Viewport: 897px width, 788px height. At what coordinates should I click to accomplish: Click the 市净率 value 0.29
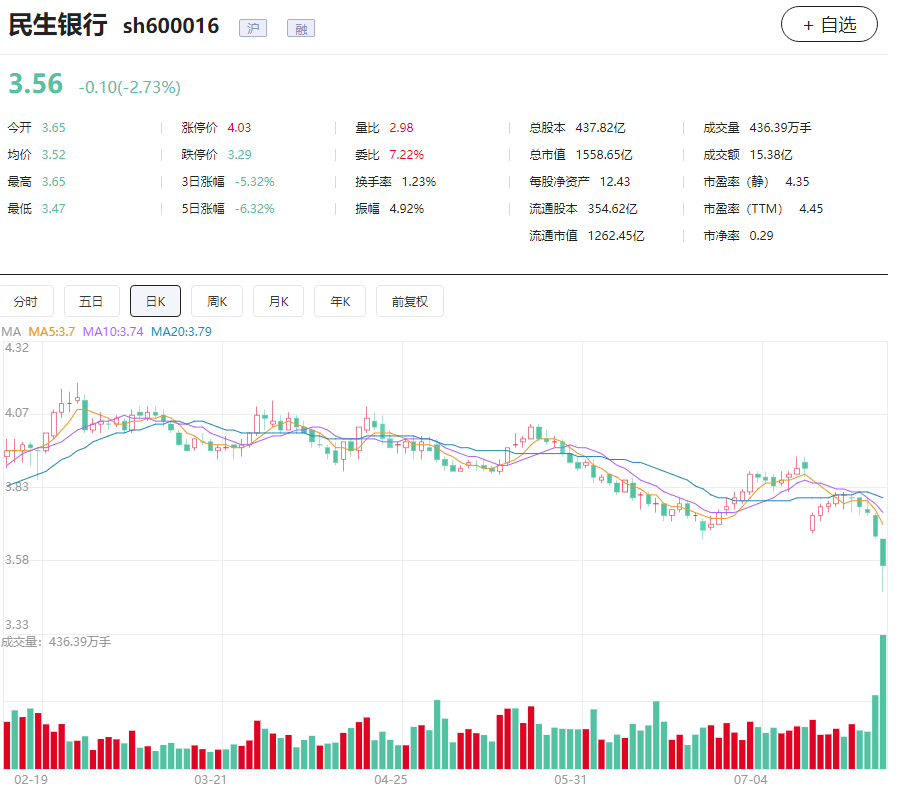[761, 235]
